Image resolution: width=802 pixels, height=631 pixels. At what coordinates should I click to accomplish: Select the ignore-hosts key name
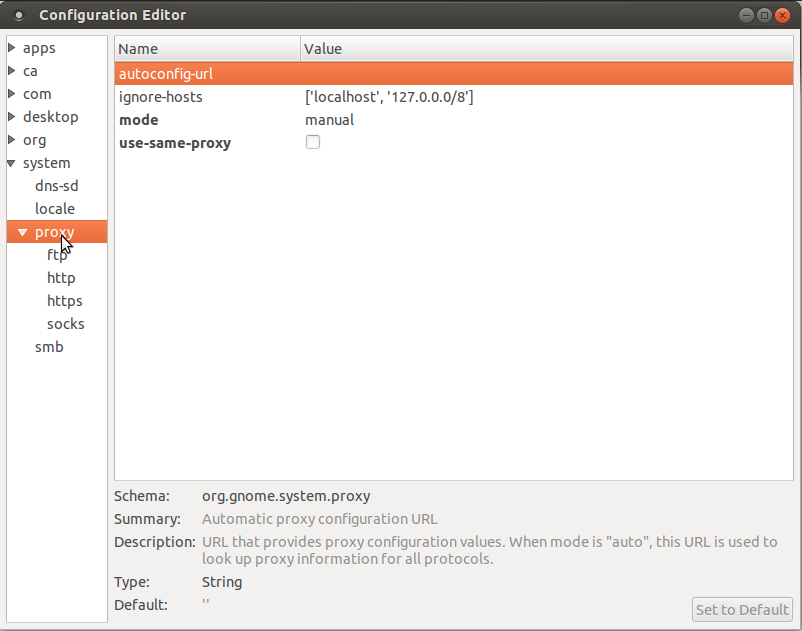click(x=161, y=97)
